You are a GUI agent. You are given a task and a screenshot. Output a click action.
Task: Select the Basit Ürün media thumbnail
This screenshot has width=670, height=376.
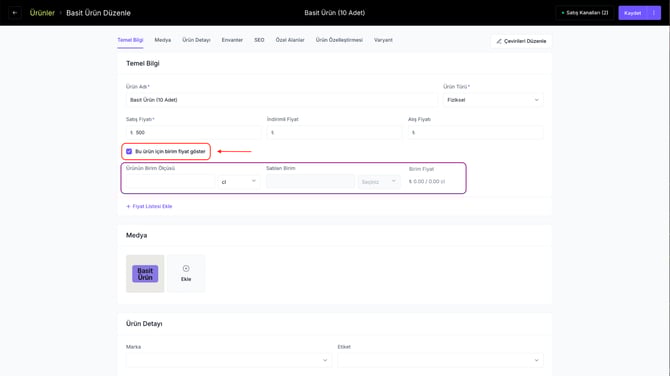click(145, 273)
